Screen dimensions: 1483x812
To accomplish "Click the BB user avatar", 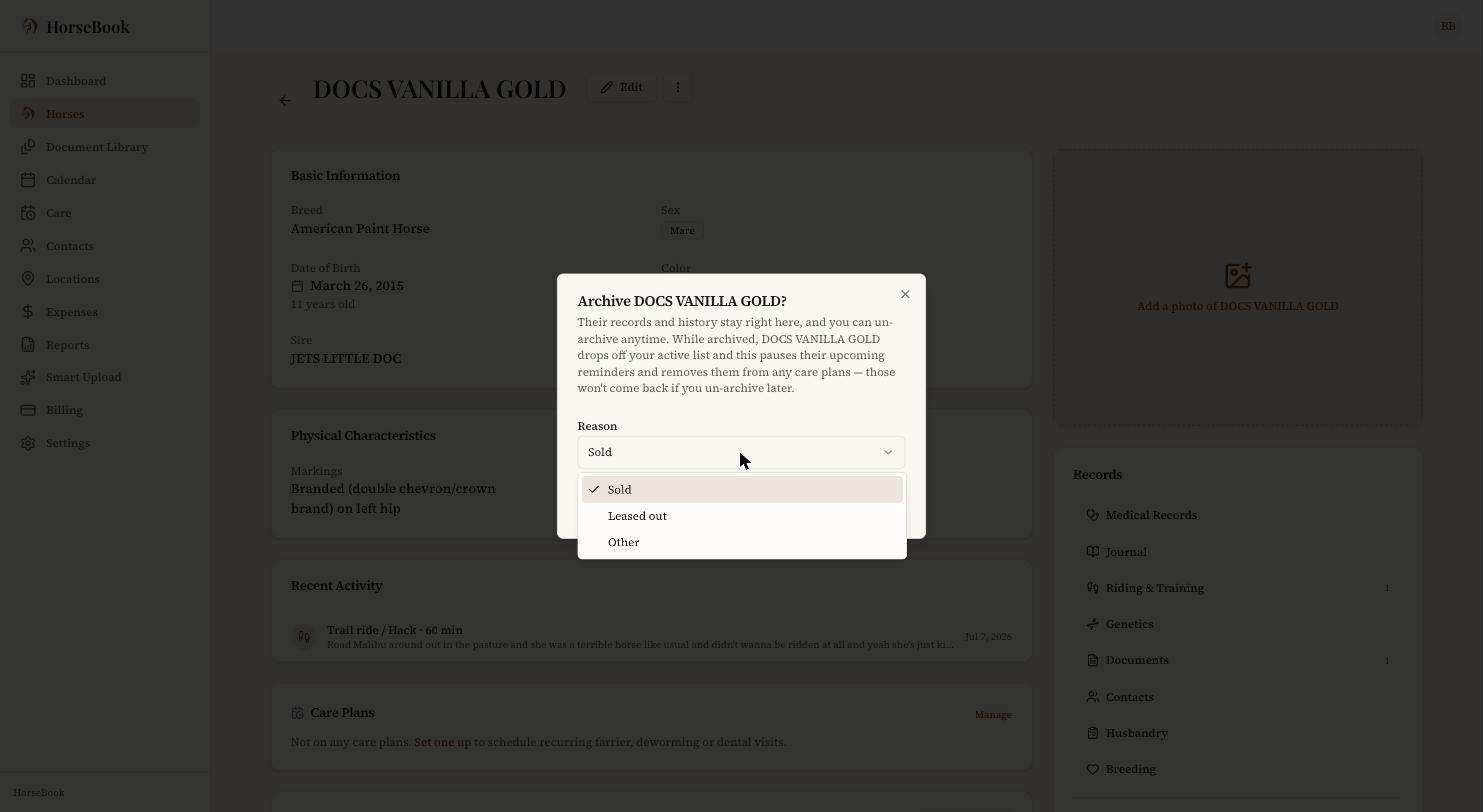I will pyautogui.click(x=1448, y=26).
